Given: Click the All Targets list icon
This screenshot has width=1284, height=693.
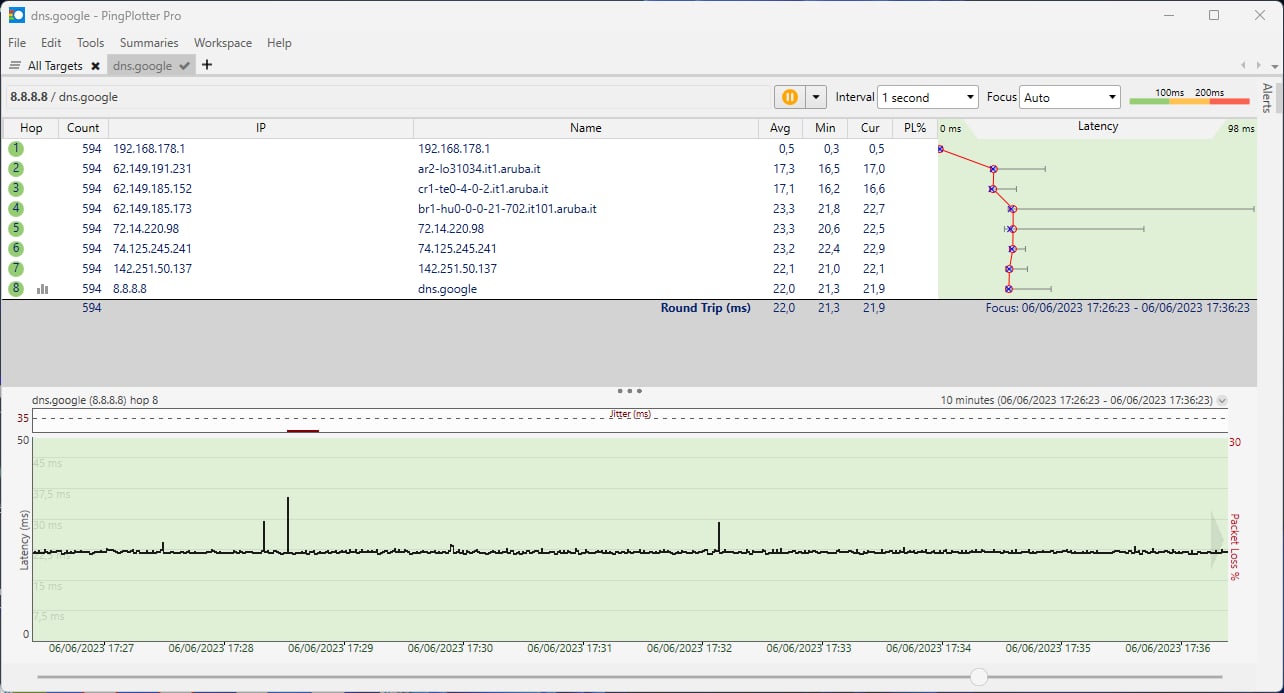Looking at the screenshot, I should click(15, 66).
